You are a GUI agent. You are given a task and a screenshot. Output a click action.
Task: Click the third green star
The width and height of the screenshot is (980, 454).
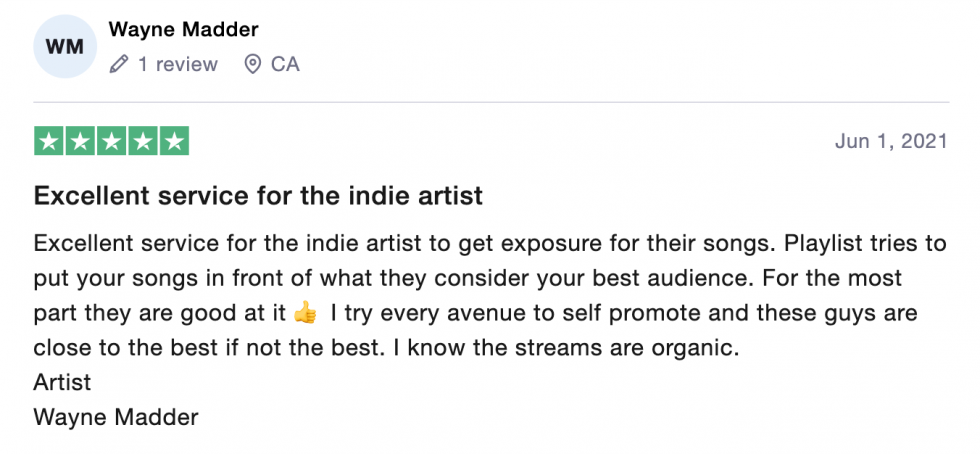click(111, 141)
